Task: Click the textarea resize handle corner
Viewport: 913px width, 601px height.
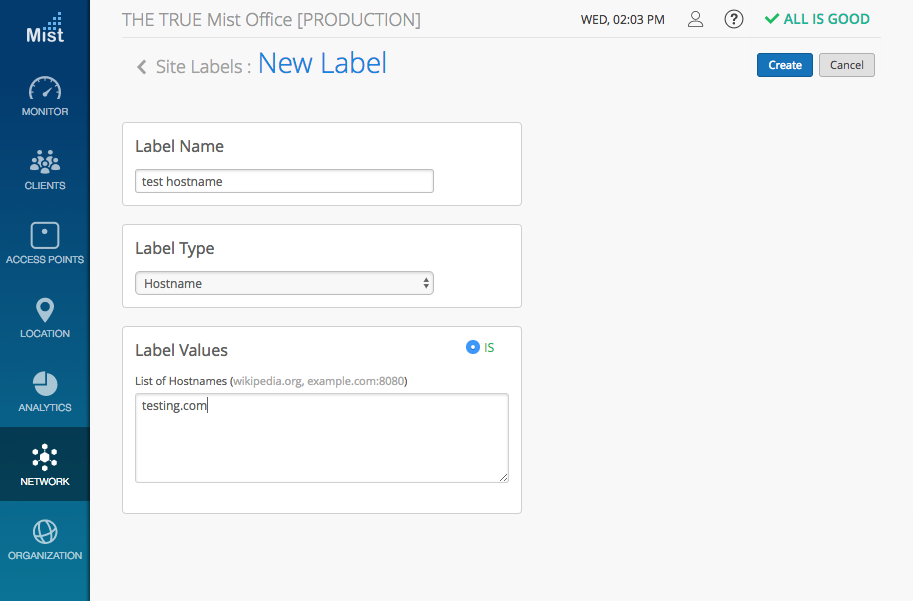Action: click(x=503, y=477)
